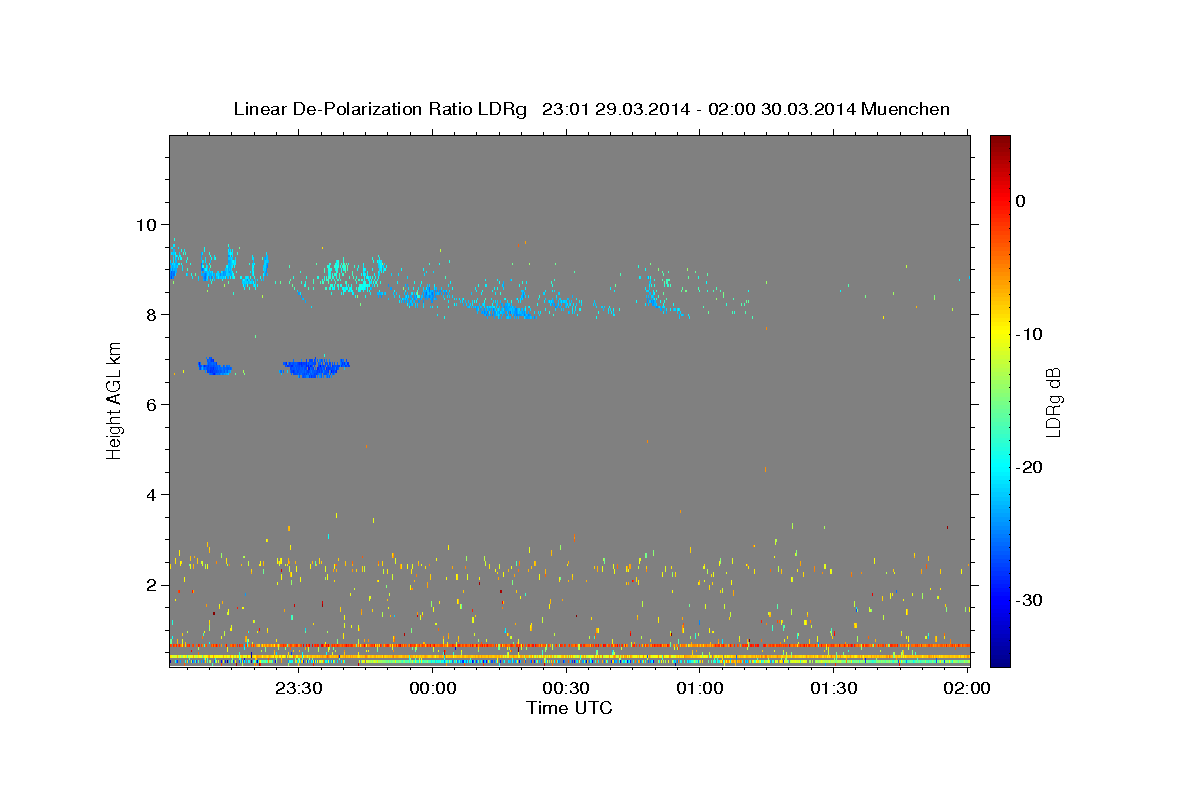This screenshot has width=1200, height=800.
Task: Click the 'LDRg dB' colorbar label
Action: (1053, 402)
